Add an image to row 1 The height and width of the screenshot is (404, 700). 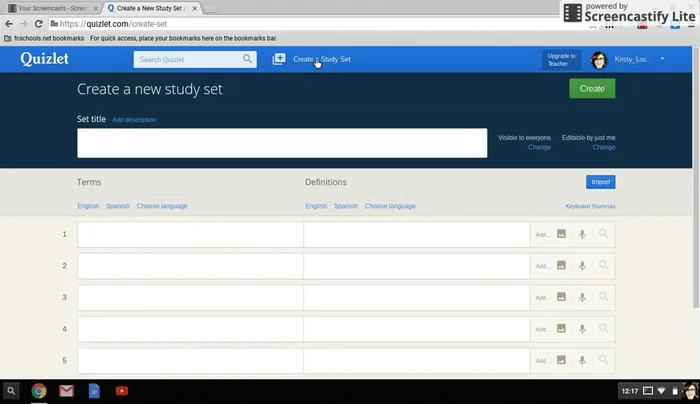pos(561,234)
